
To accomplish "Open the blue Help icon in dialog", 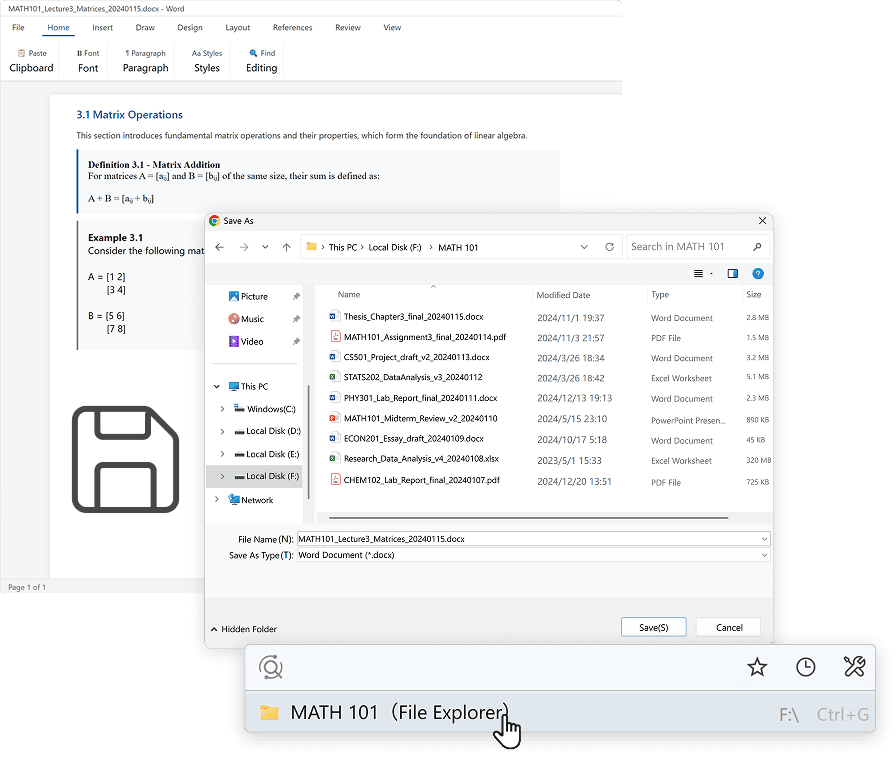I will click(758, 274).
